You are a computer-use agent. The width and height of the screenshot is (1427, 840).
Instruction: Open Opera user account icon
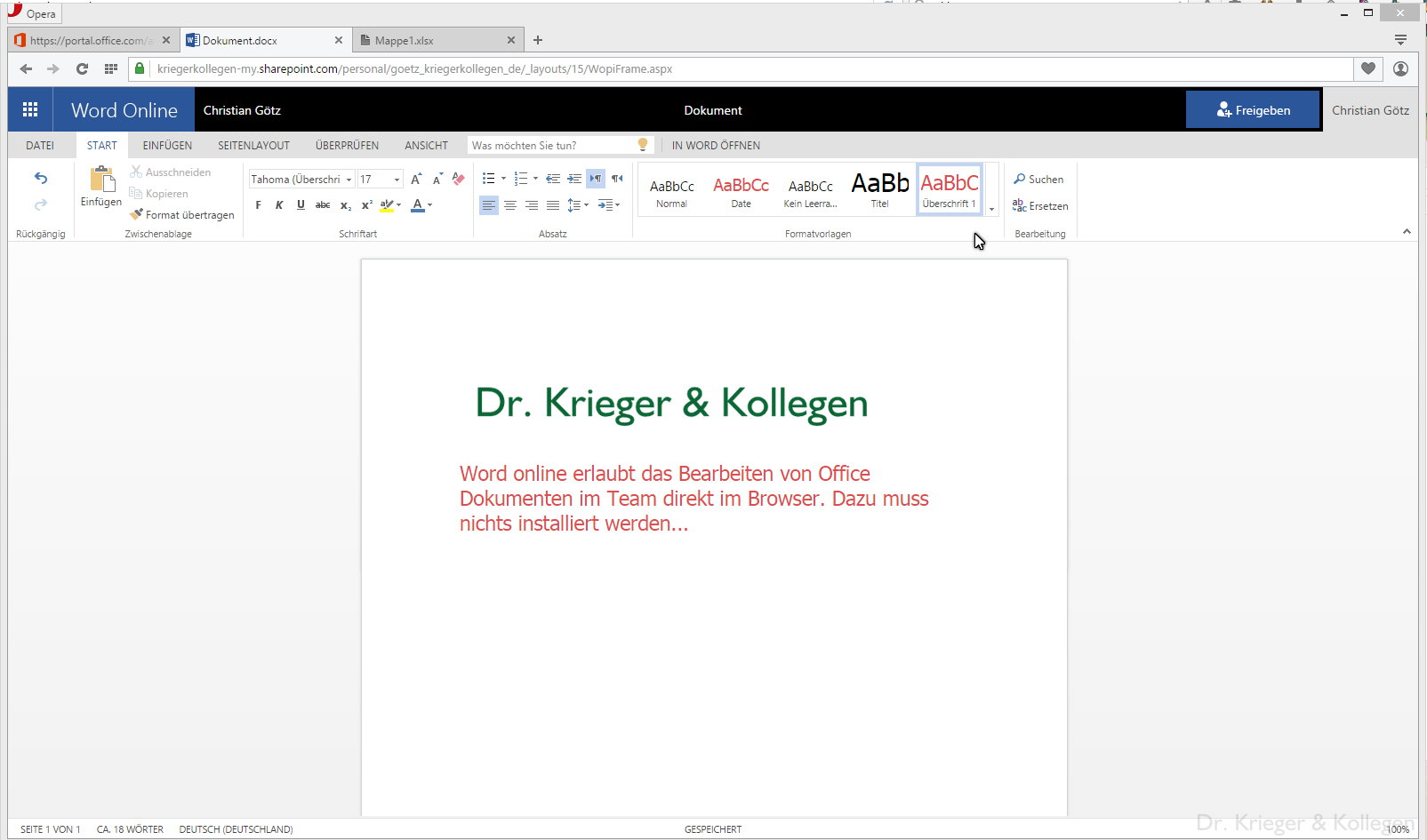[x=1400, y=68]
